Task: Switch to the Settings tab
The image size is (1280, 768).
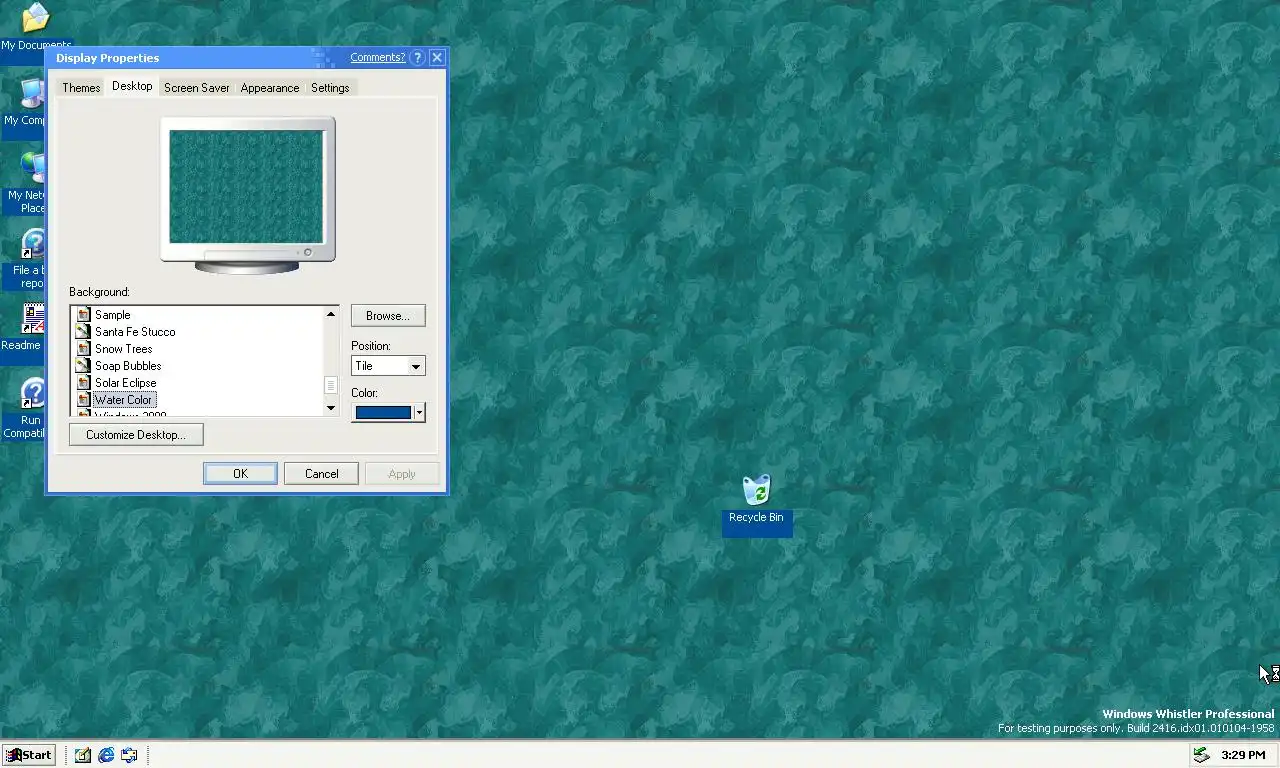Action: point(330,88)
